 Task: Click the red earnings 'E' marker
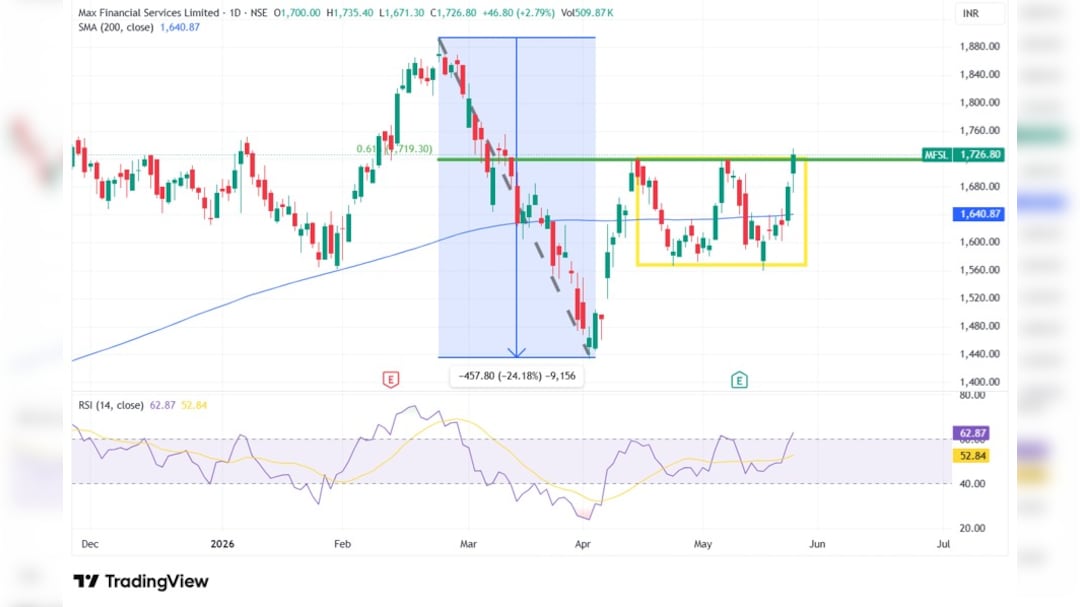(x=391, y=380)
